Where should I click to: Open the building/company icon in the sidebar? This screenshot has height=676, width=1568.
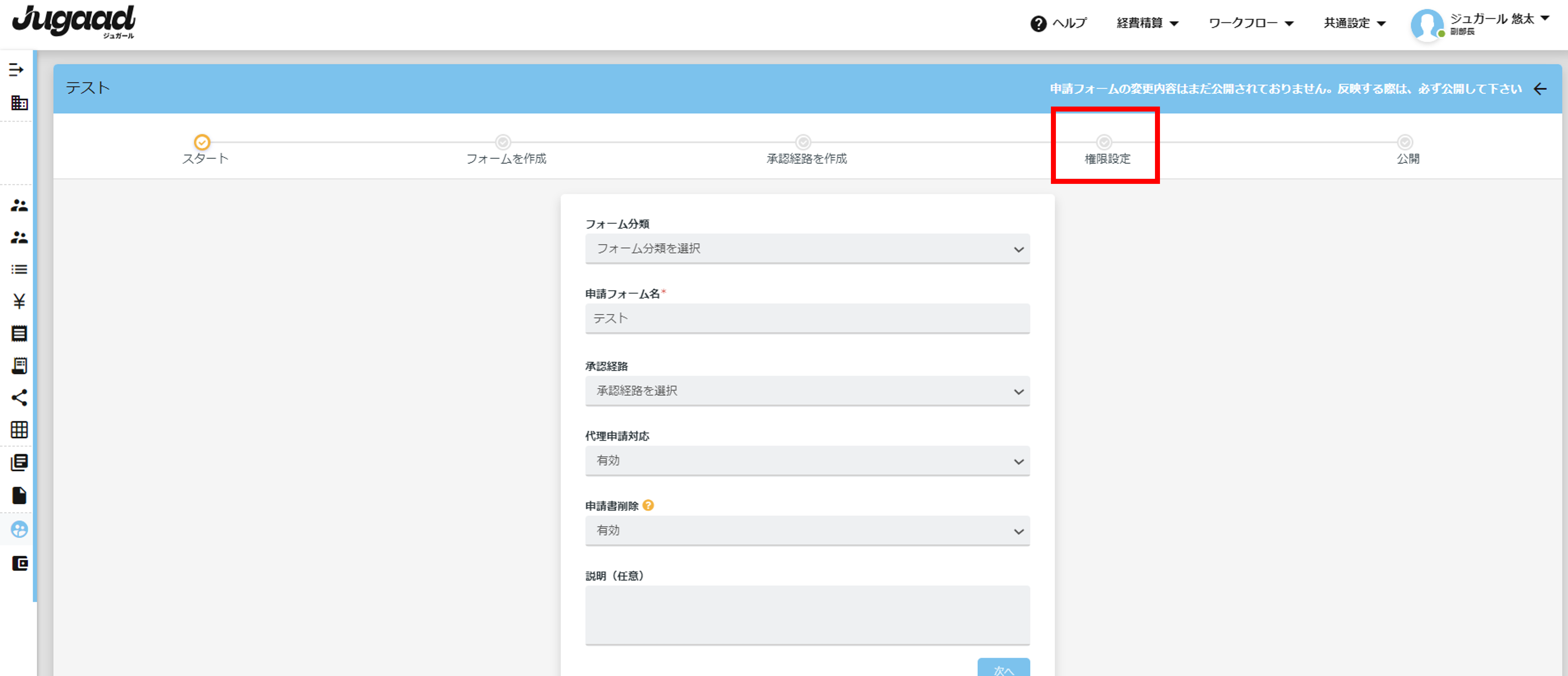(19, 102)
